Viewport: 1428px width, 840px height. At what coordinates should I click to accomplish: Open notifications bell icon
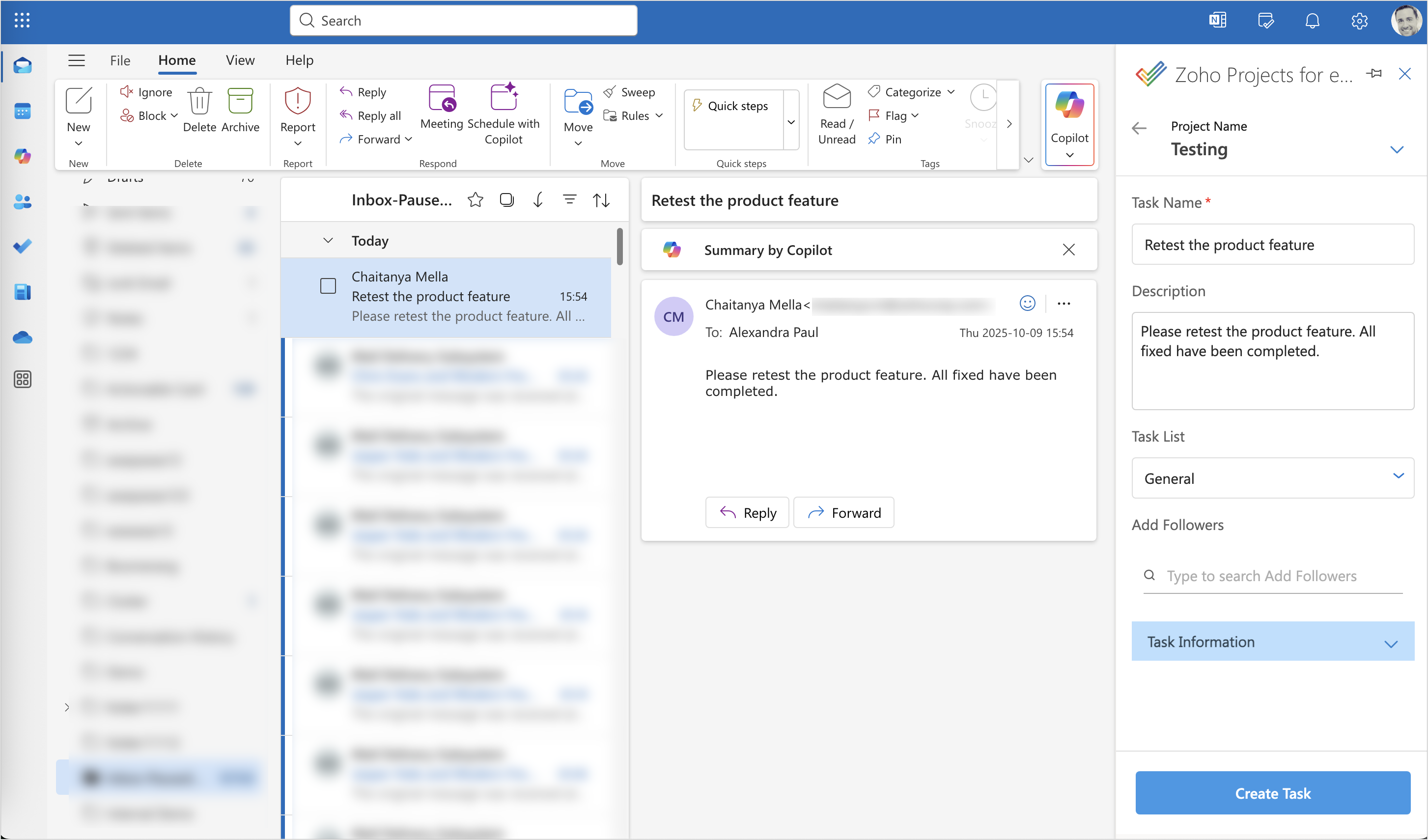(x=1312, y=21)
